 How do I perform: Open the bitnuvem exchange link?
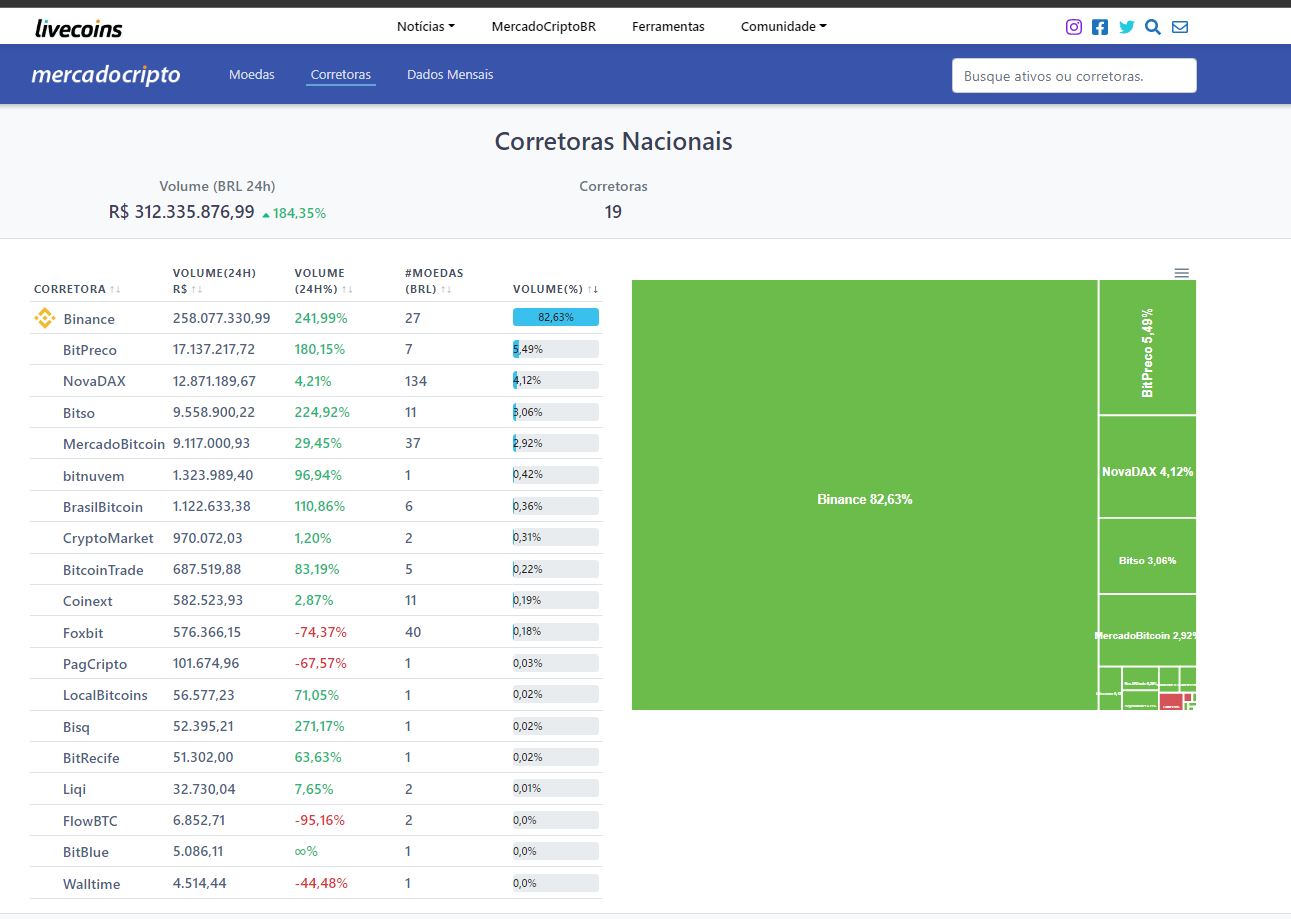coord(94,476)
